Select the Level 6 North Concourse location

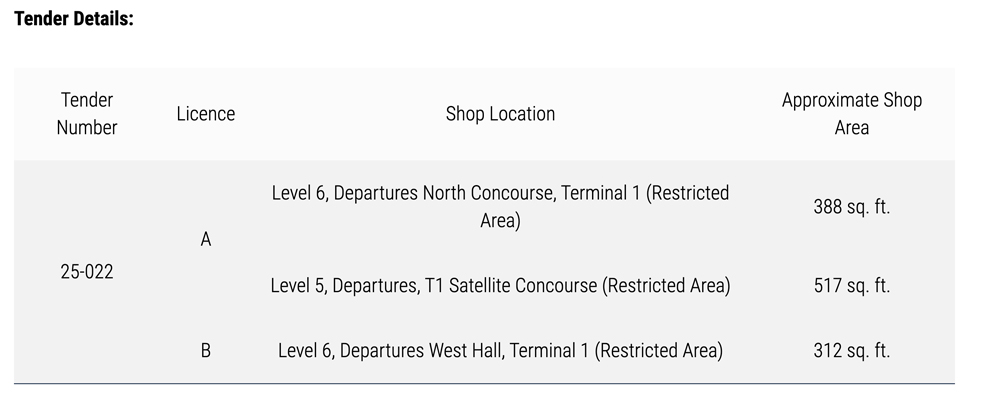(500, 207)
